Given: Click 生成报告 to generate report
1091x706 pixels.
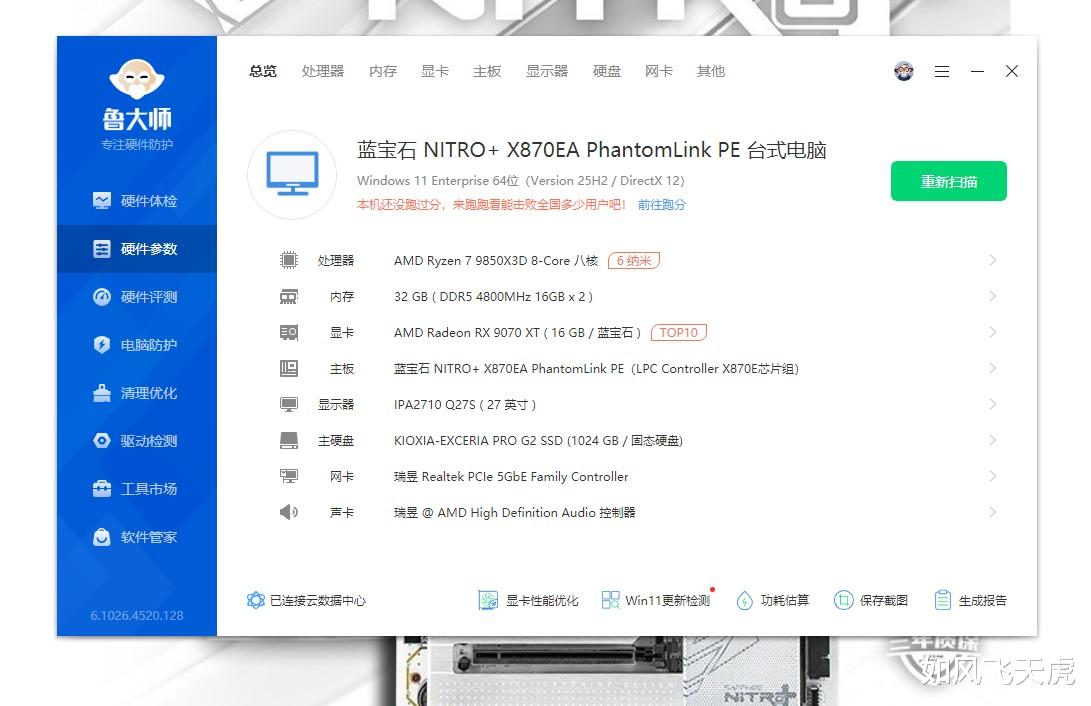Looking at the screenshot, I should (971, 600).
